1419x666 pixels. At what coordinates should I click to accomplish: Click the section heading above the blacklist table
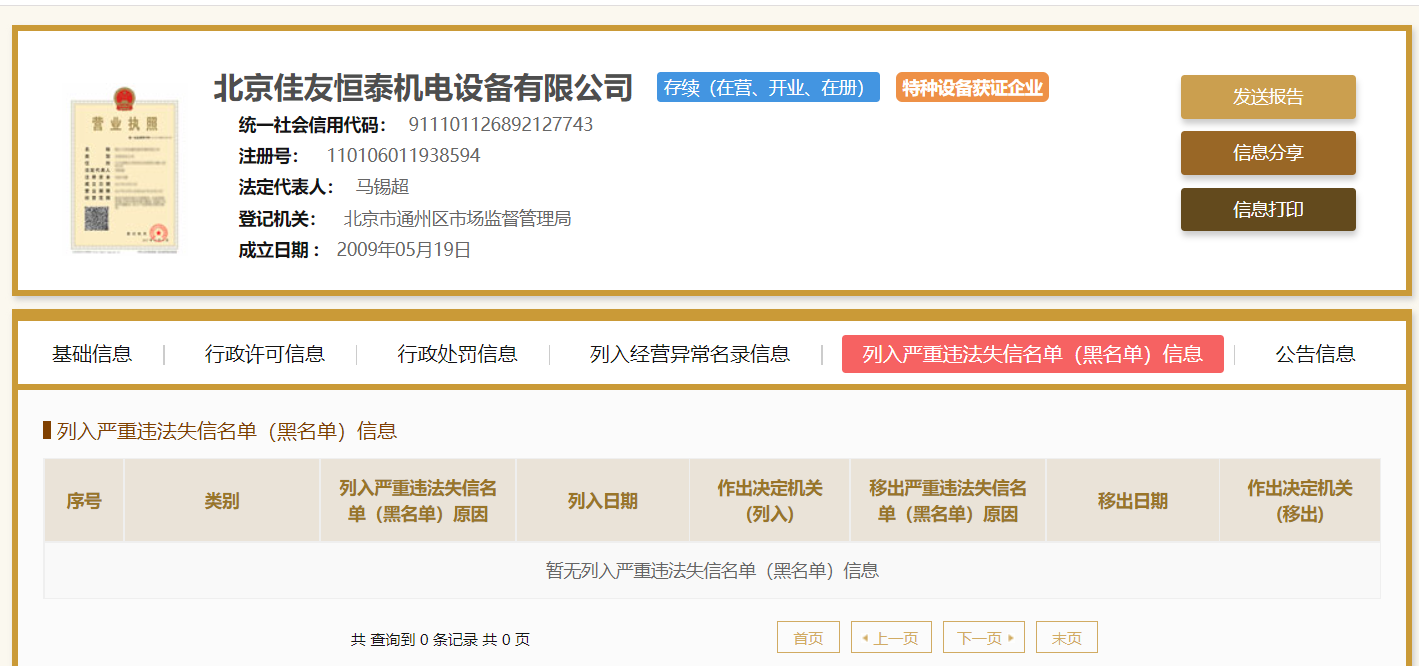click(227, 431)
